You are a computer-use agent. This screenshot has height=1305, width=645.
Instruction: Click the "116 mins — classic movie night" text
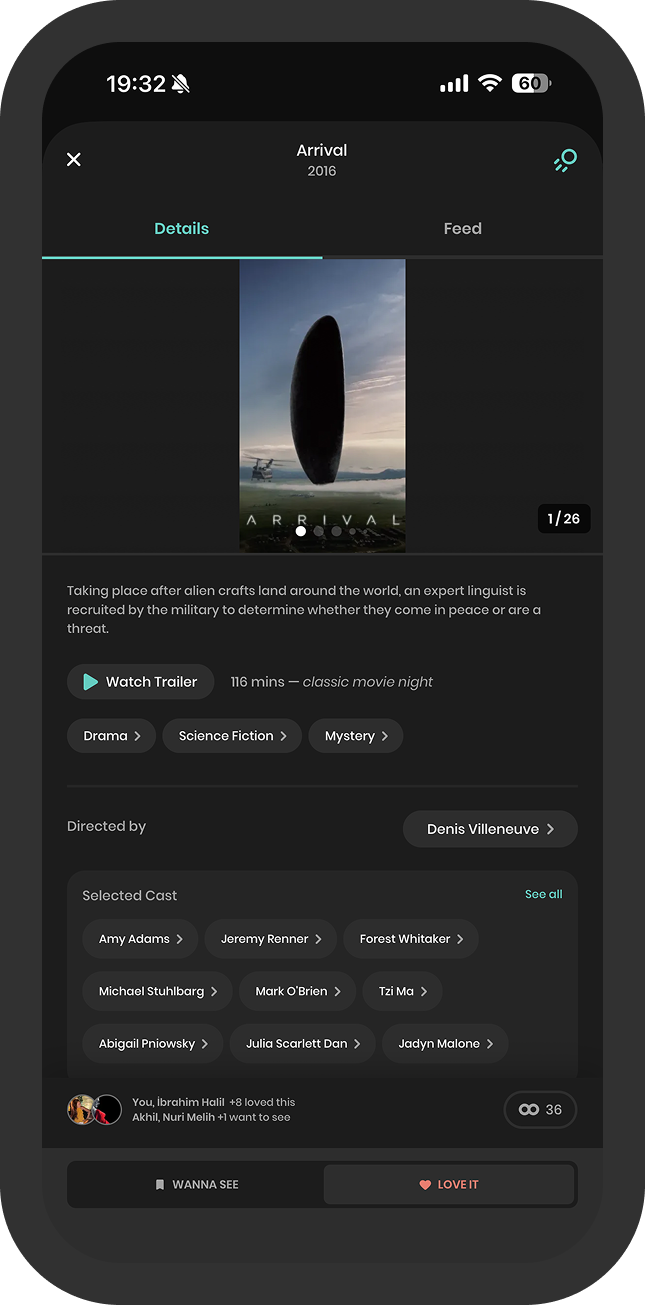coord(332,682)
